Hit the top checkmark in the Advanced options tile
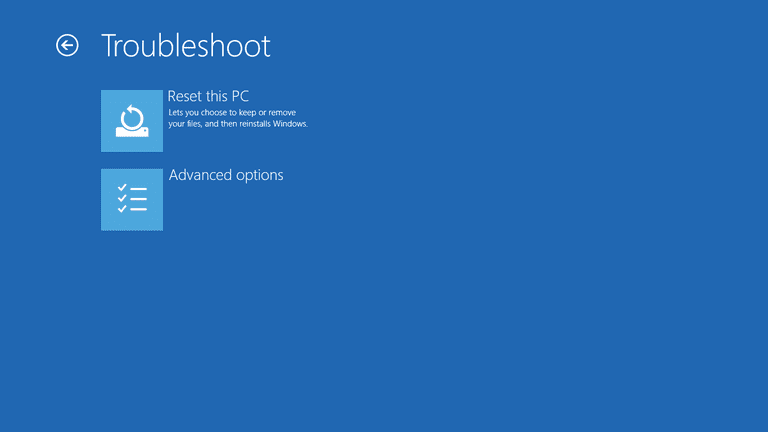 [x=123, y=188]
